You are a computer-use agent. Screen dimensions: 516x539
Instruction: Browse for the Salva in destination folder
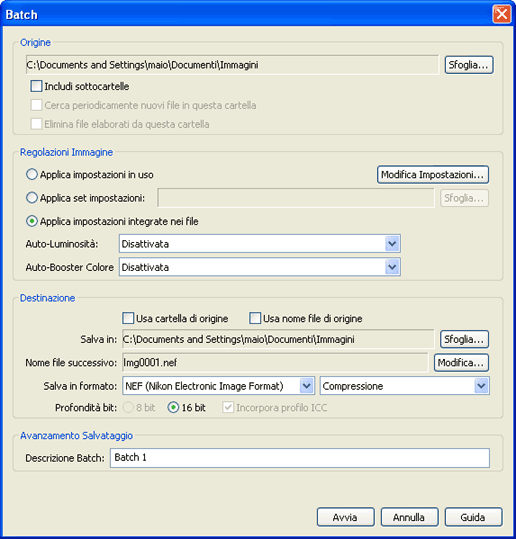pos(464,339)
